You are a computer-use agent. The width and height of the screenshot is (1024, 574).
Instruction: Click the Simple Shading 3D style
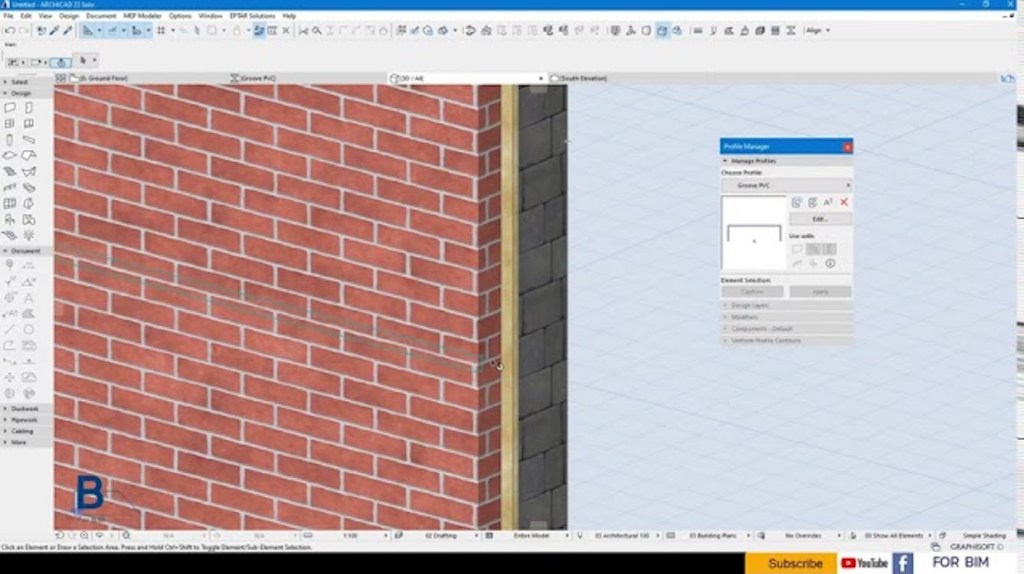pyautogui.click(x=984, y=535)
